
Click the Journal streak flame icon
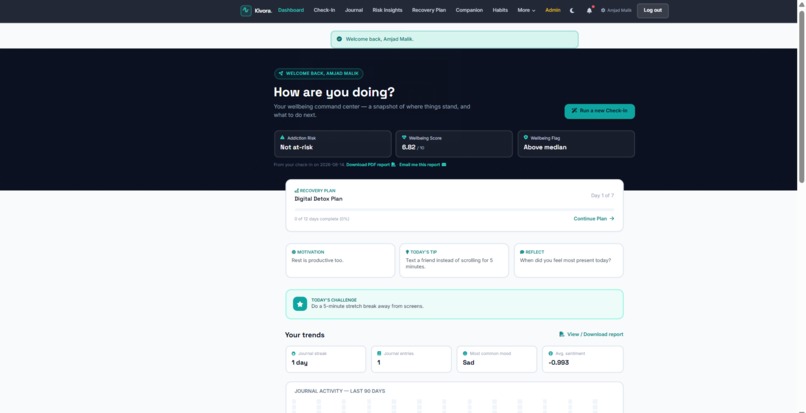(x=294, y=354)
